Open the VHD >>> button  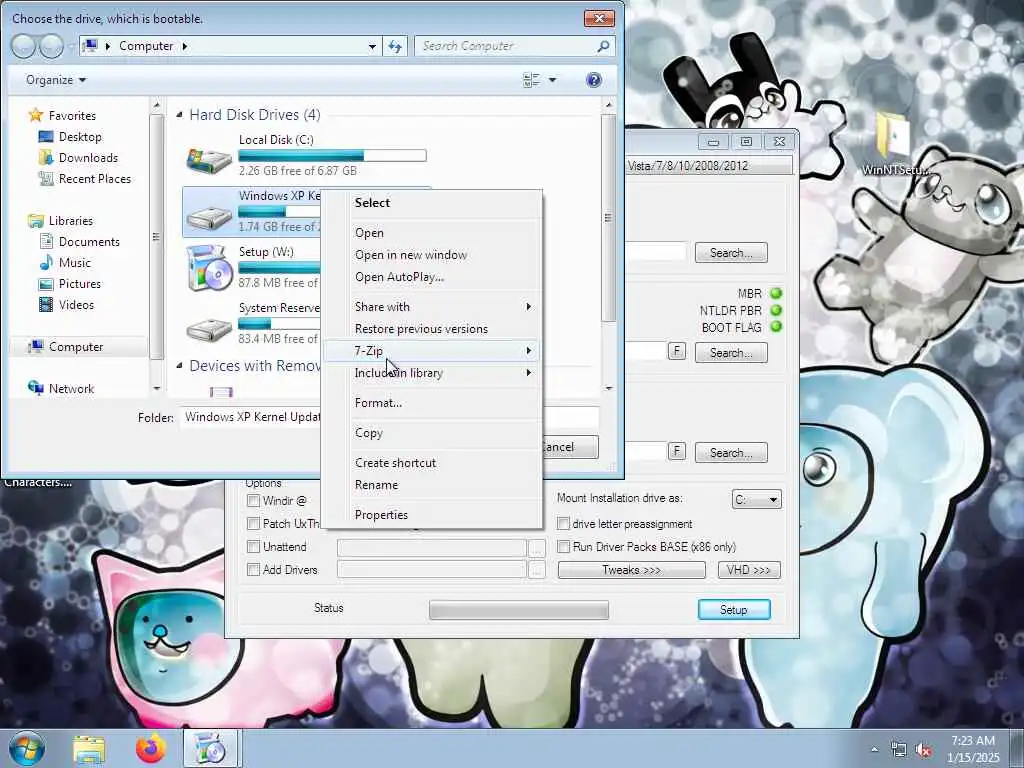point(749,570)
